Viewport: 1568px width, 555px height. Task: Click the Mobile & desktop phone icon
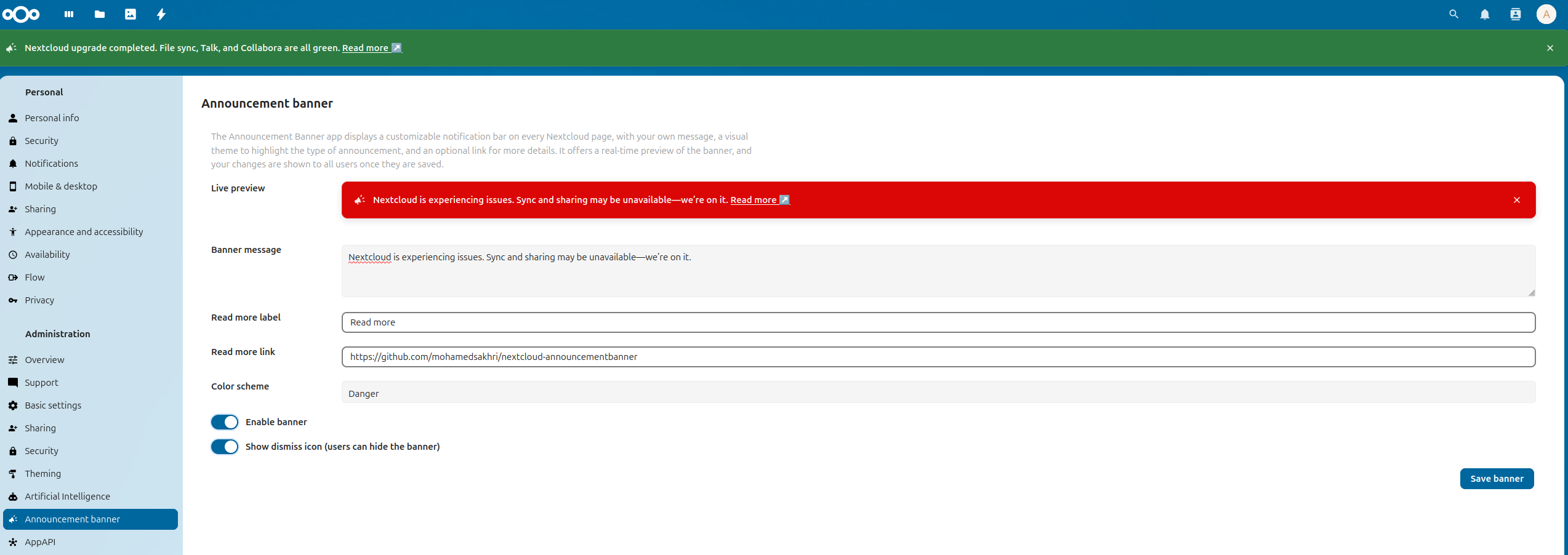[13, 186]
